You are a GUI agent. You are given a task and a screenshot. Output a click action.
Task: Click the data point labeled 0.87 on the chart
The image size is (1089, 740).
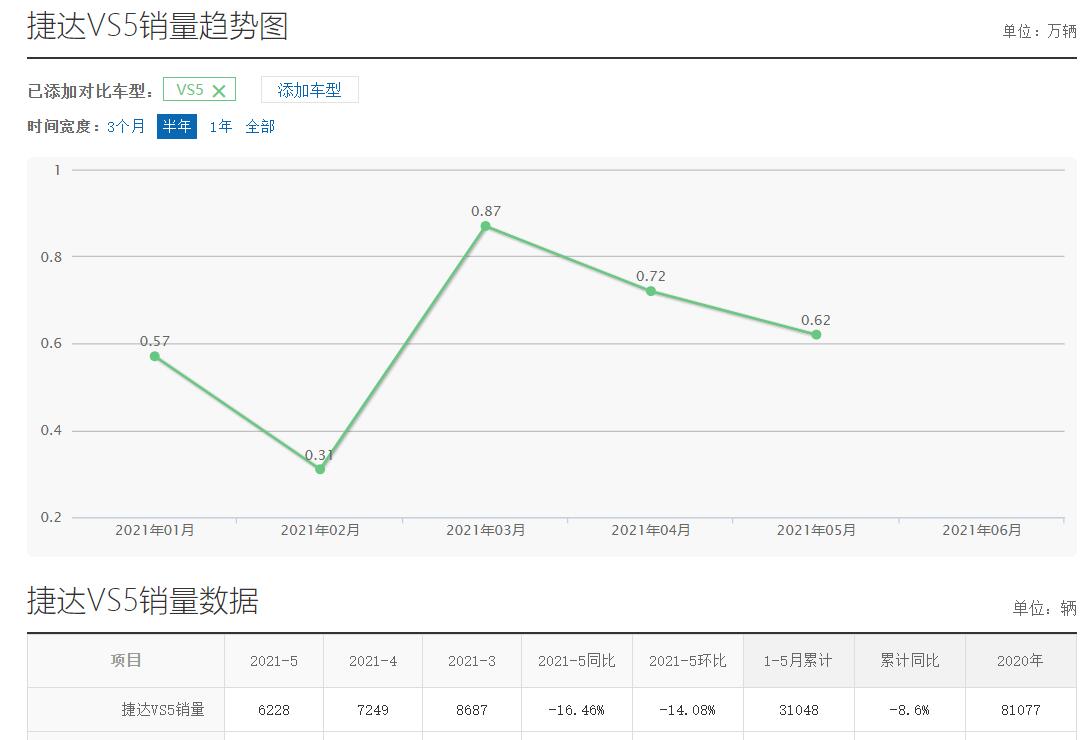click(x=485, y=228)
